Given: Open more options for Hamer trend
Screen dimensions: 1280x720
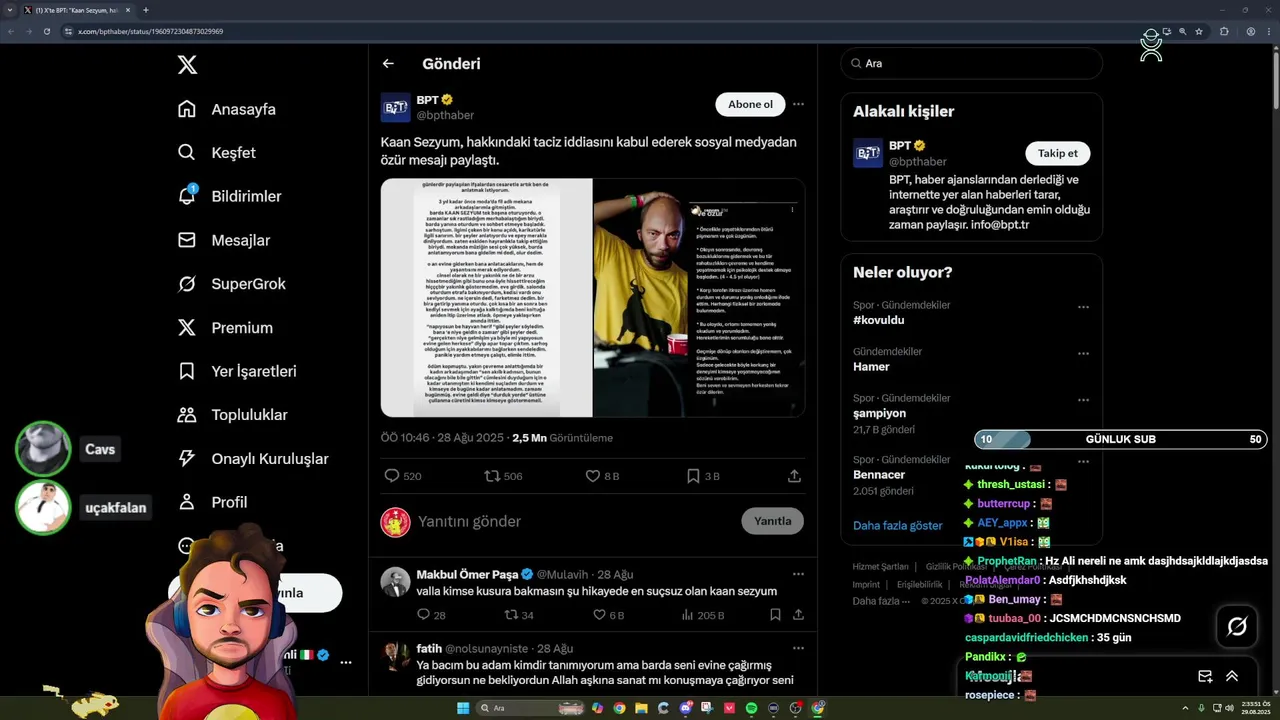Looking at the screenshot, I should (1083, 353).
